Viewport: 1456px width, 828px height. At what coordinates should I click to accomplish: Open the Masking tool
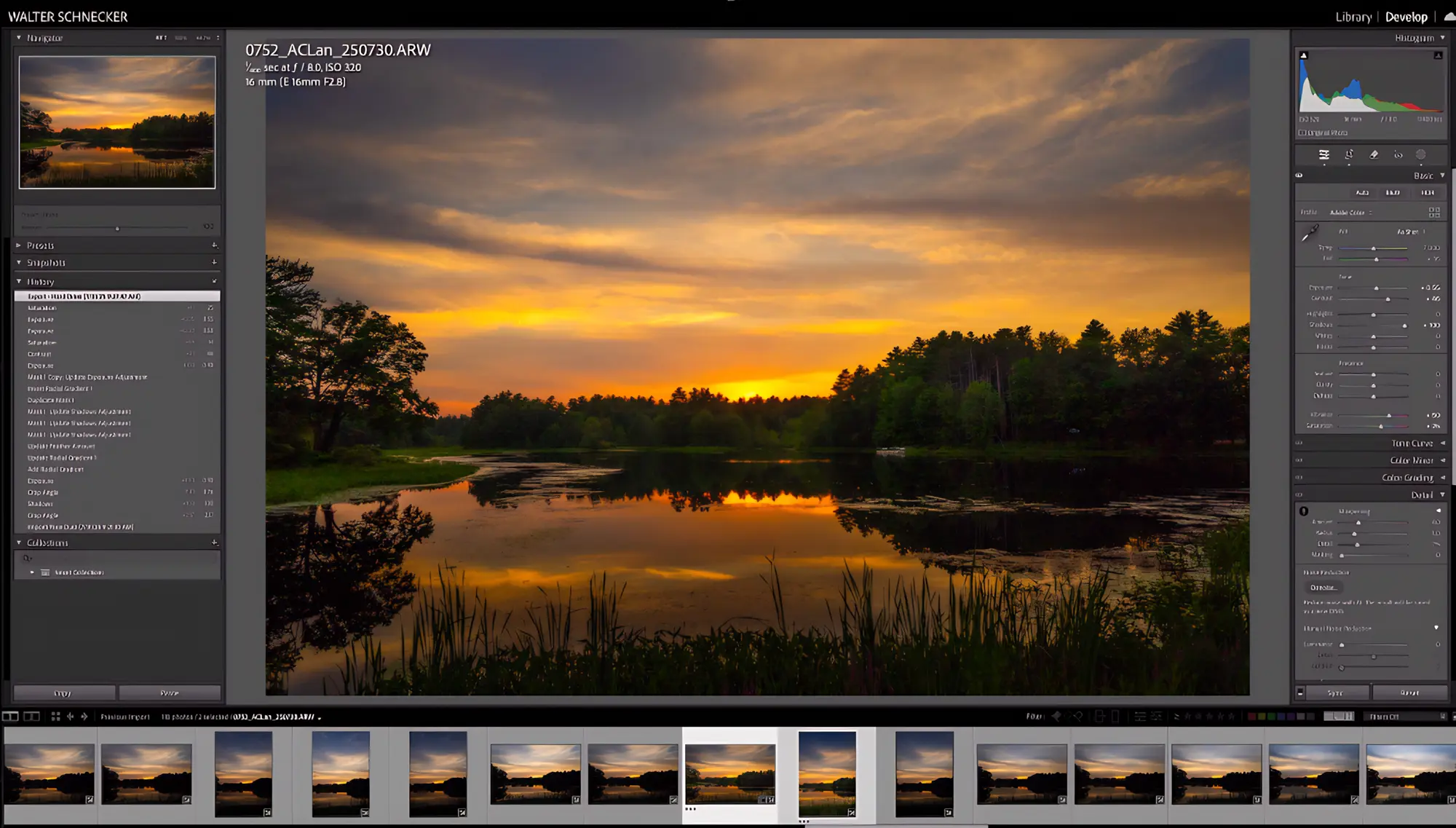pos(1420,154)
